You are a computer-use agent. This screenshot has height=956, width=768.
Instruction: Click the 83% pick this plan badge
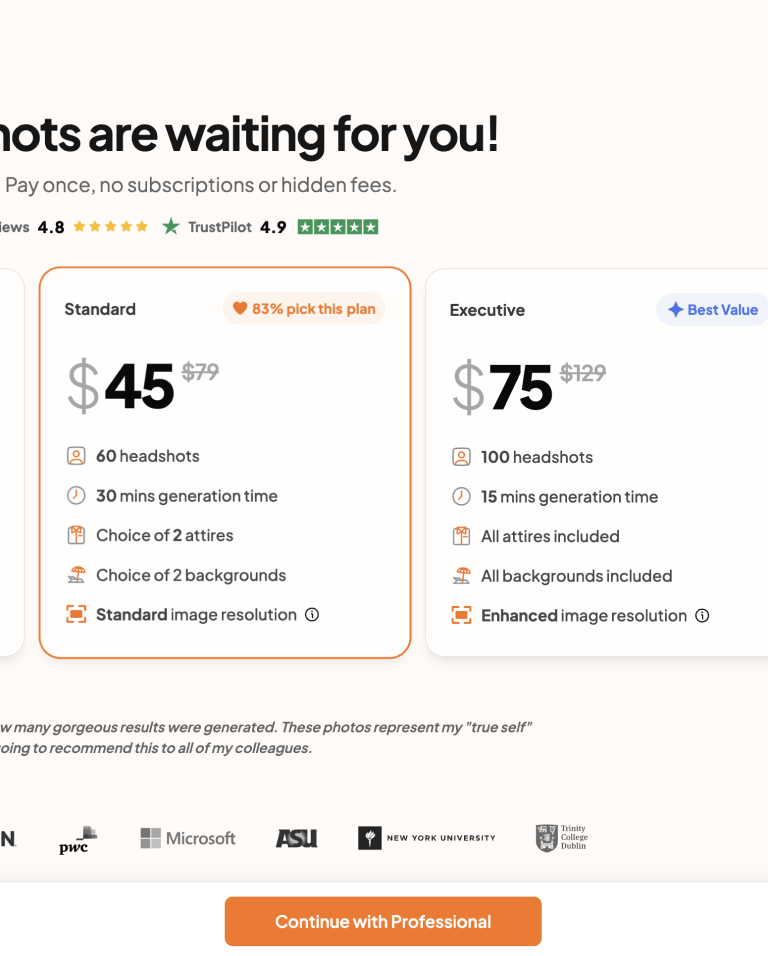(304, 309)
